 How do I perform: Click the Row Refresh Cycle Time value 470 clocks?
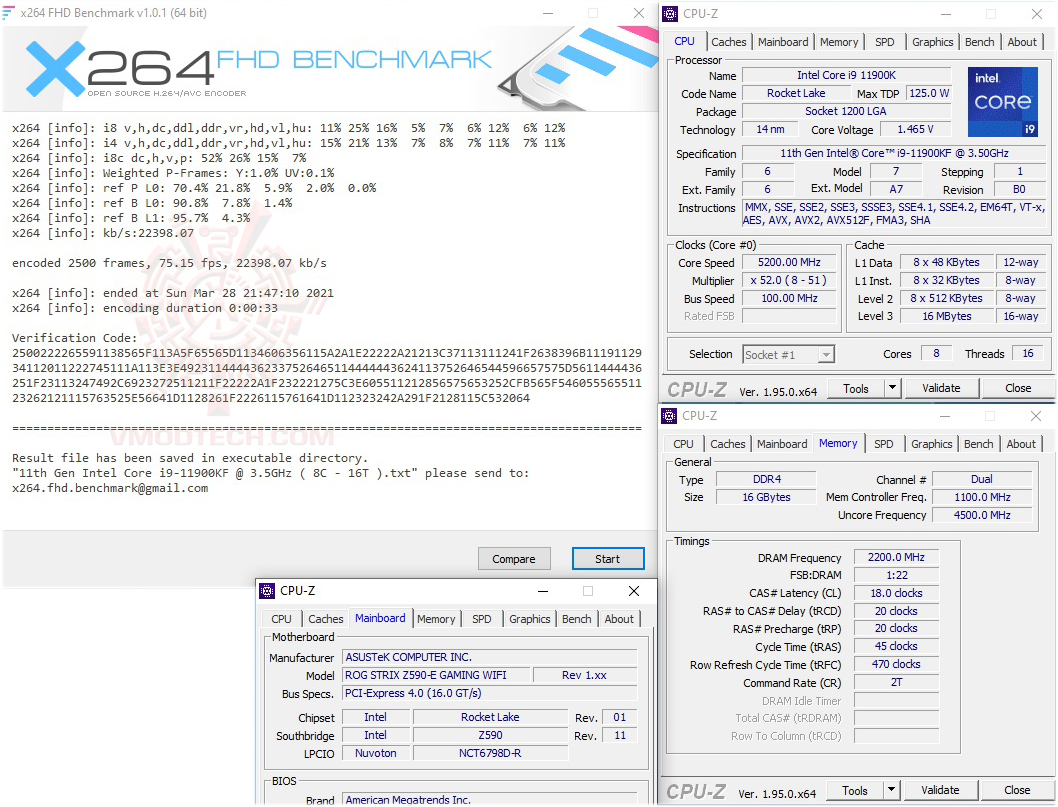tap(896, 665)
